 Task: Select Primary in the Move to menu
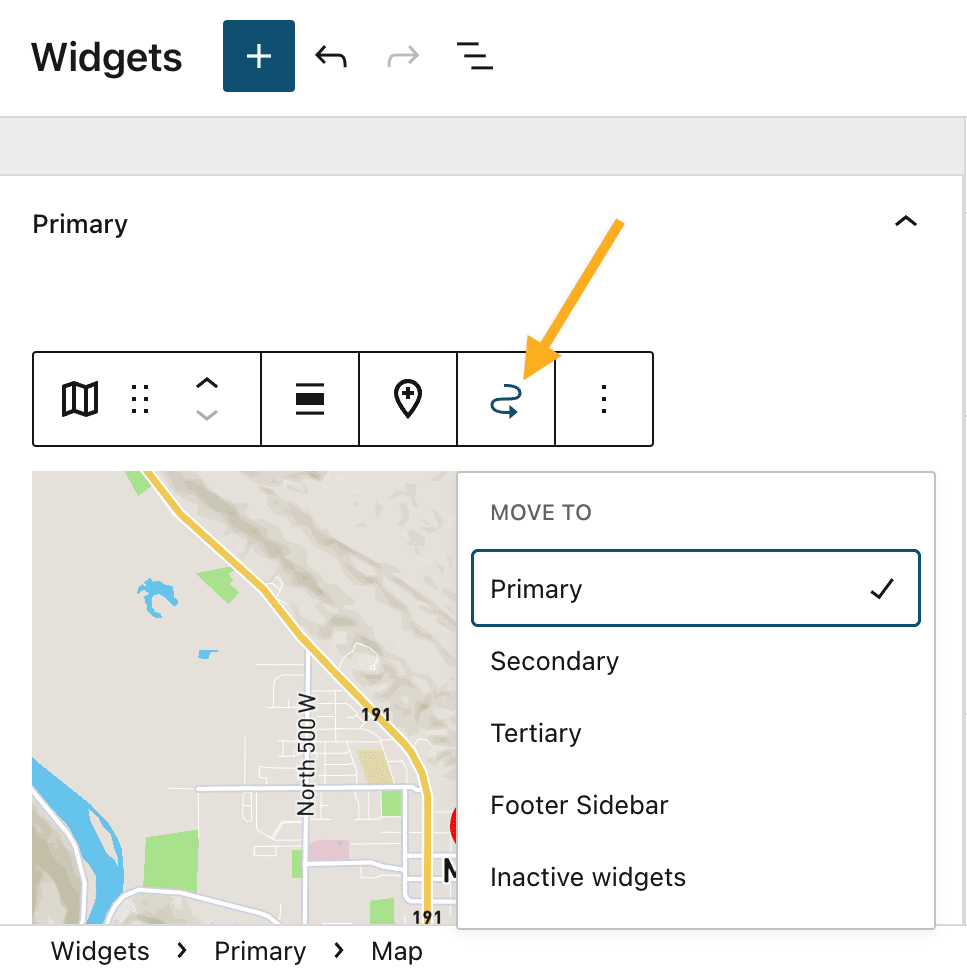(x=695, y=589)
